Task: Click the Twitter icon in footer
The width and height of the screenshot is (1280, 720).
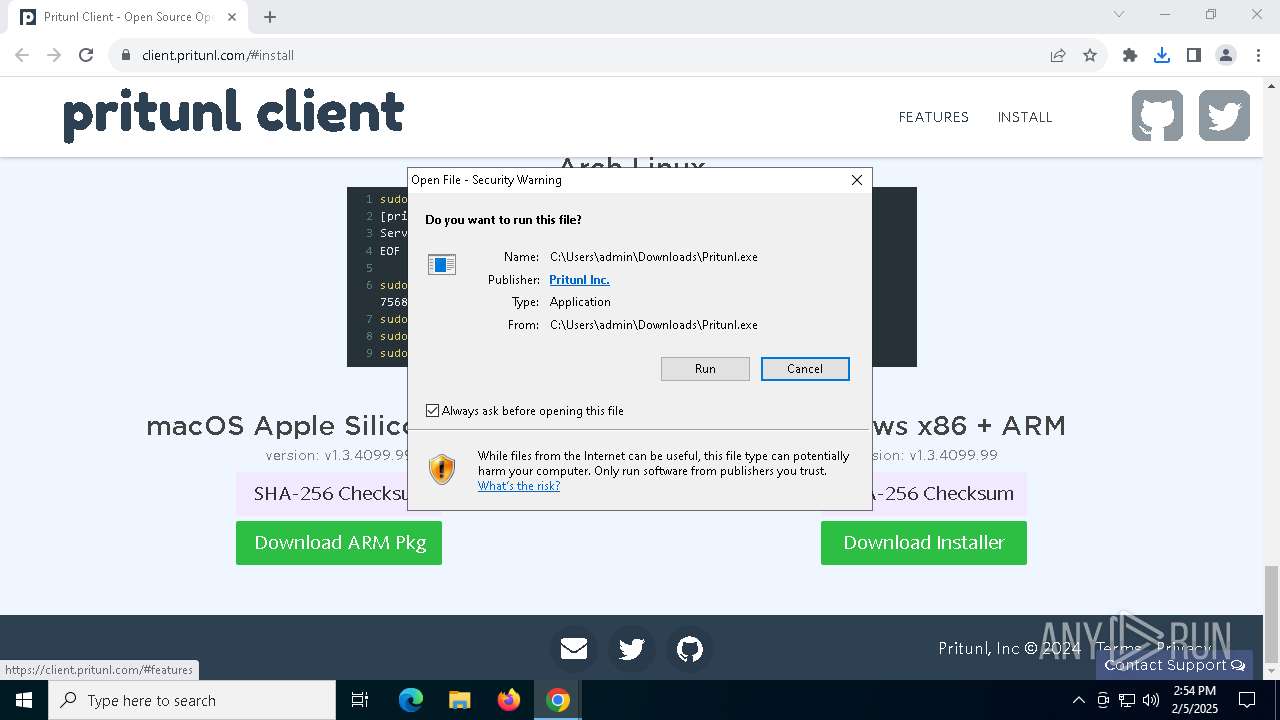Action: point(631,649)
